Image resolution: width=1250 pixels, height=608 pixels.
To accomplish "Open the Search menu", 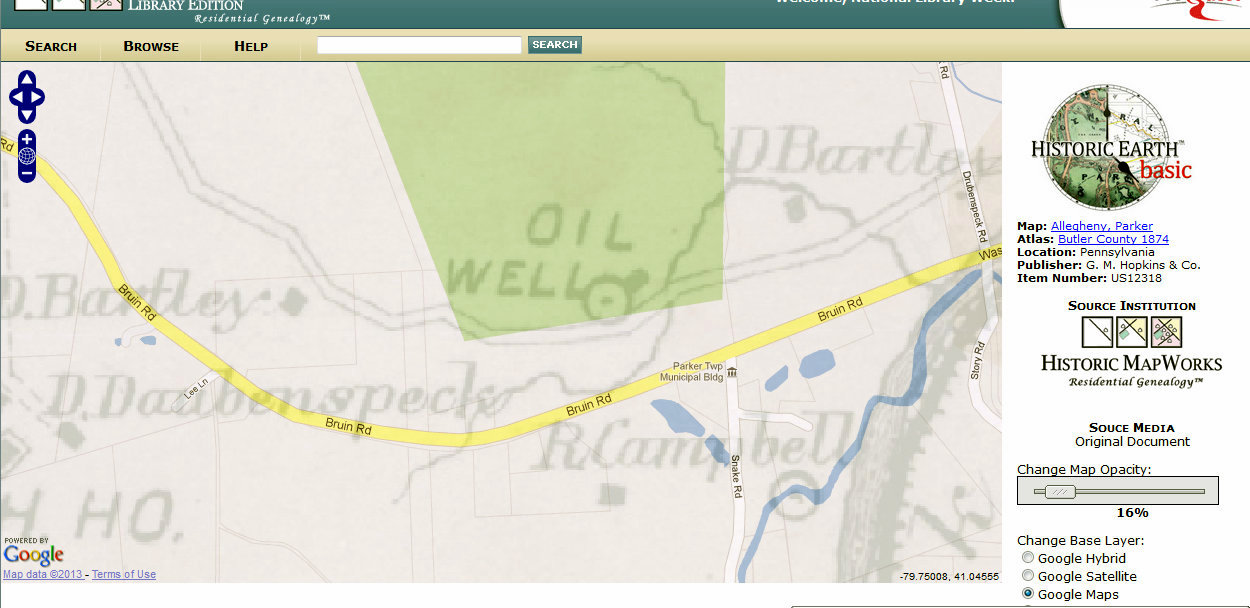I will tap(50, 46).
